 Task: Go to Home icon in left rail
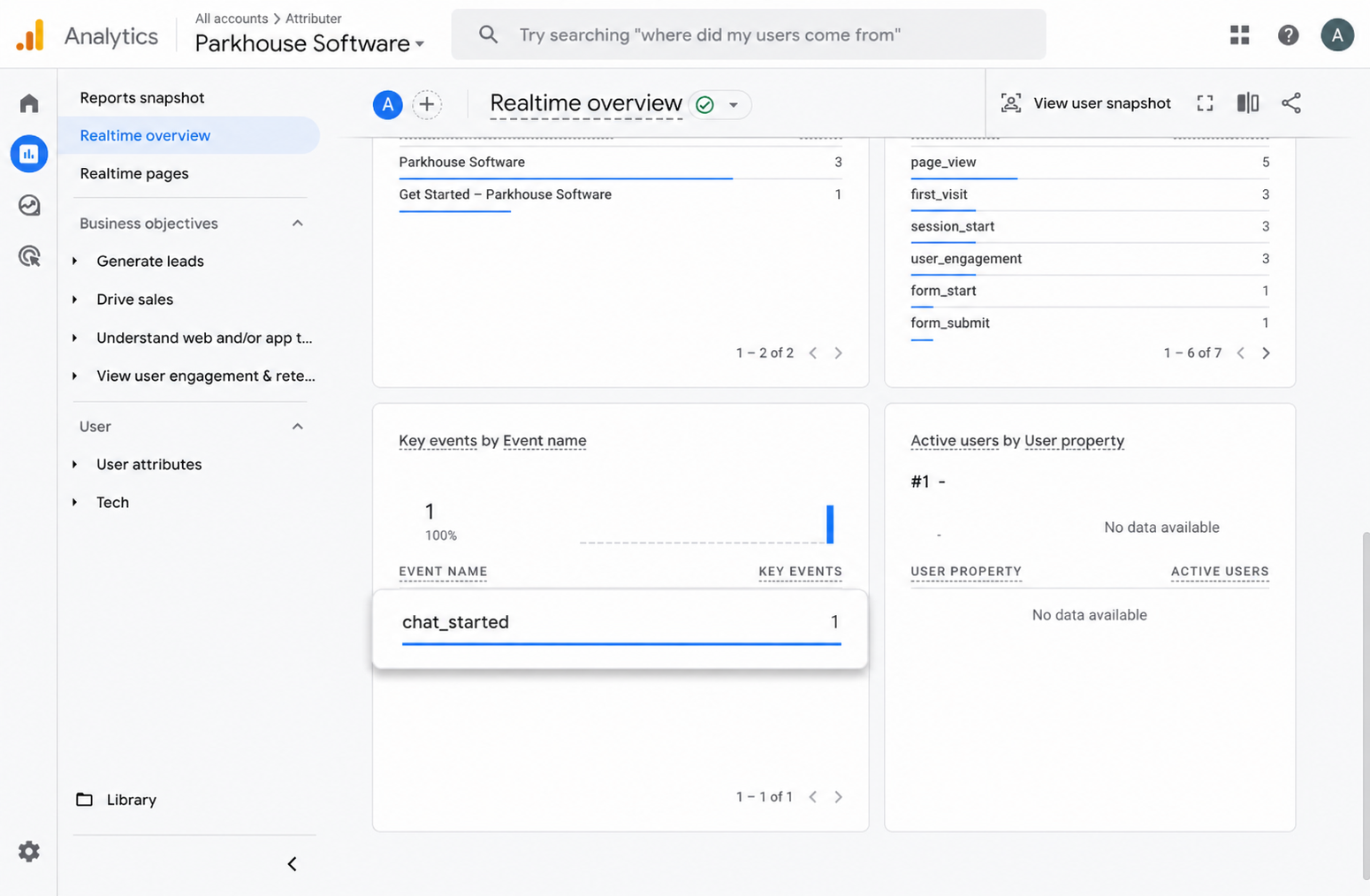[x=29, y=103]
